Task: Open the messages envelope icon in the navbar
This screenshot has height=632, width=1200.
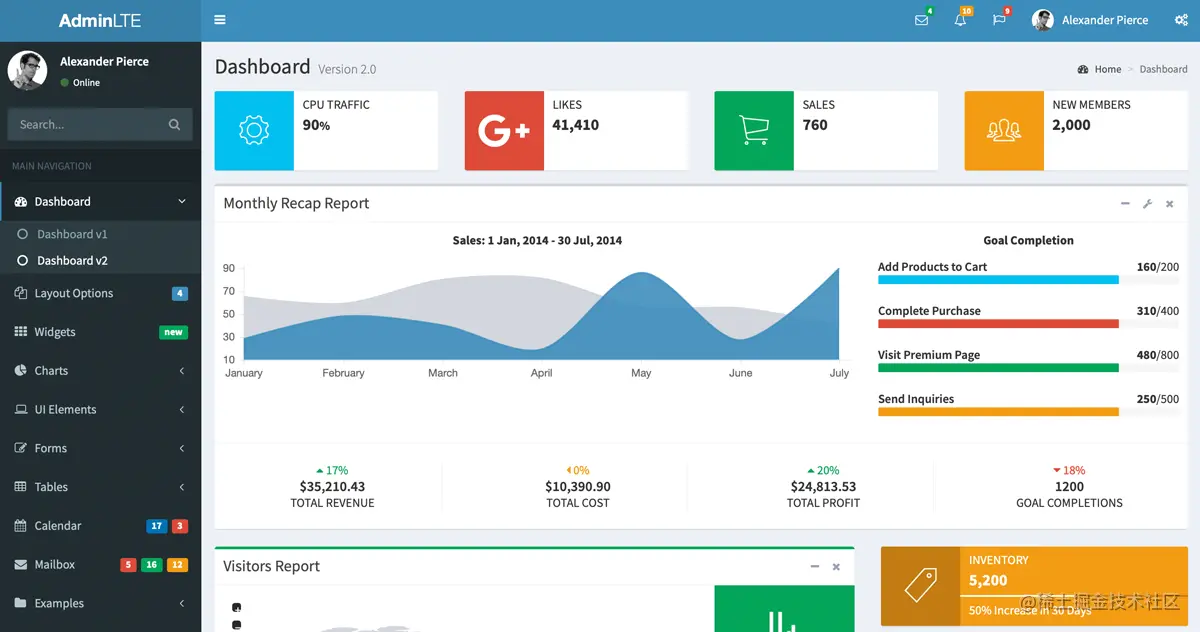Action: [x=920, y=20]
